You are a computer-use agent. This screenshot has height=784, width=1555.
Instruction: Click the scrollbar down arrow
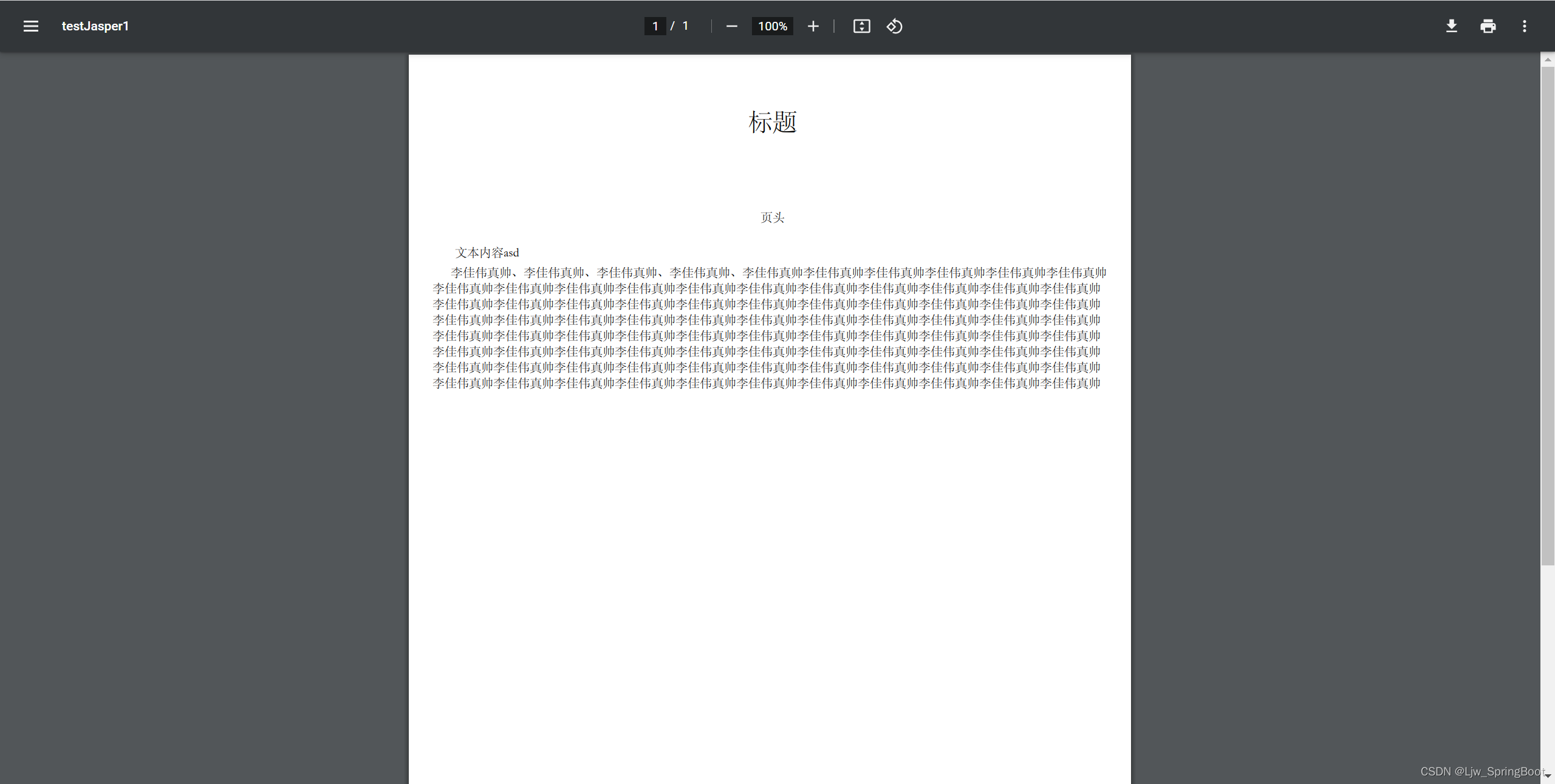(1547, 776)
